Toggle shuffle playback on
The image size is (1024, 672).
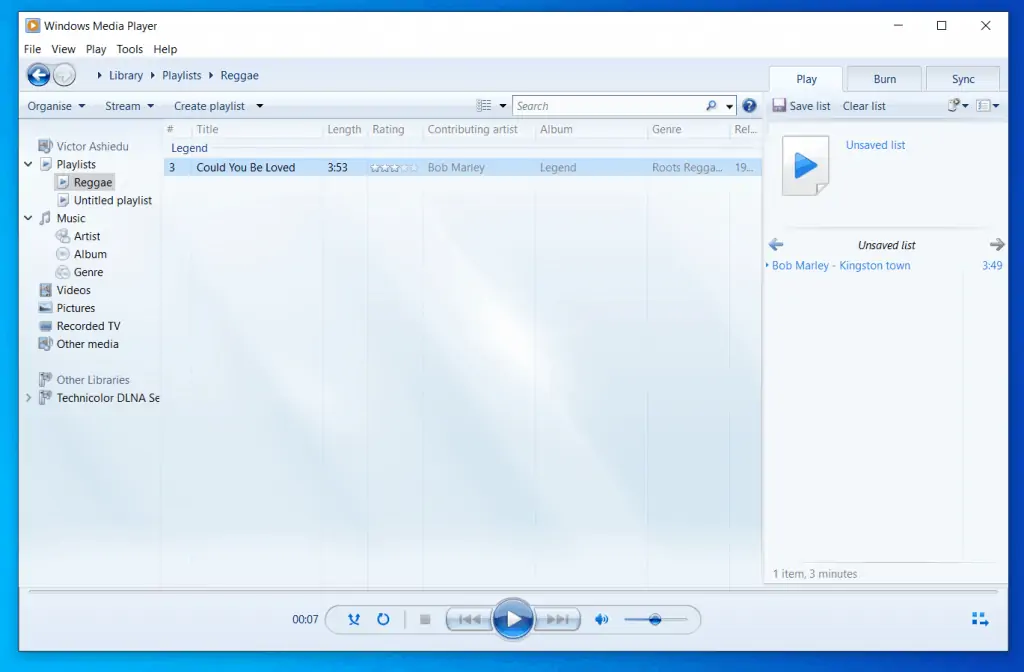353,619
